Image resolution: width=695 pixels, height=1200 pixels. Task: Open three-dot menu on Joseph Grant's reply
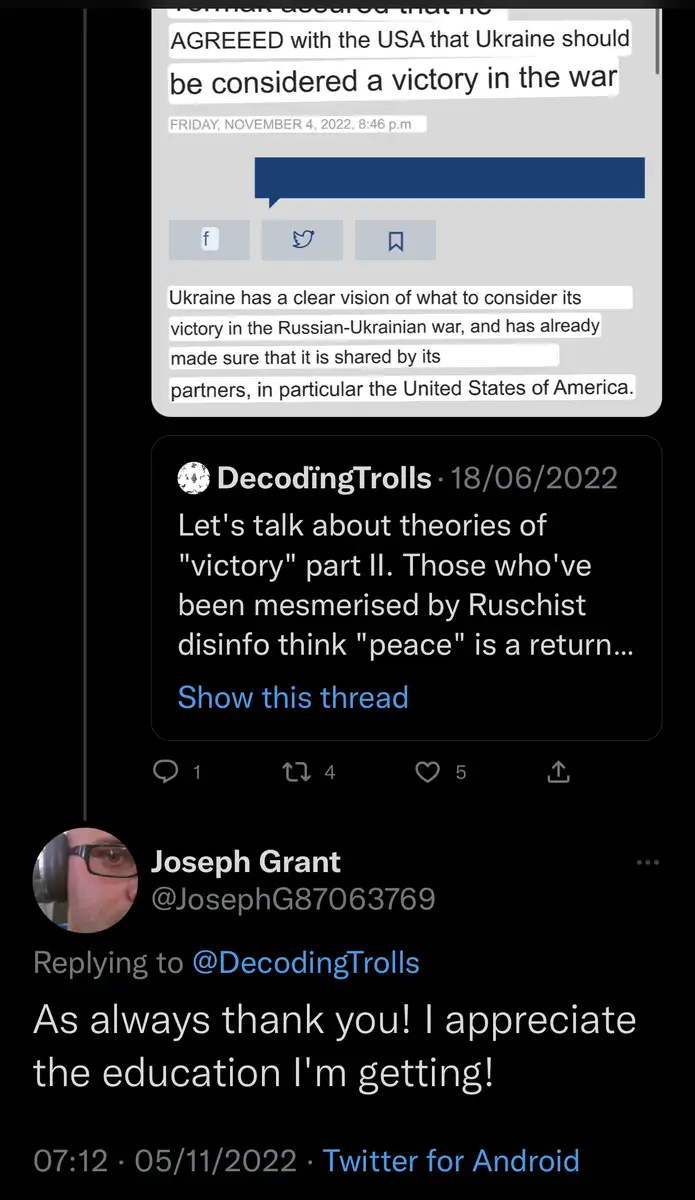tap(648, 862)
